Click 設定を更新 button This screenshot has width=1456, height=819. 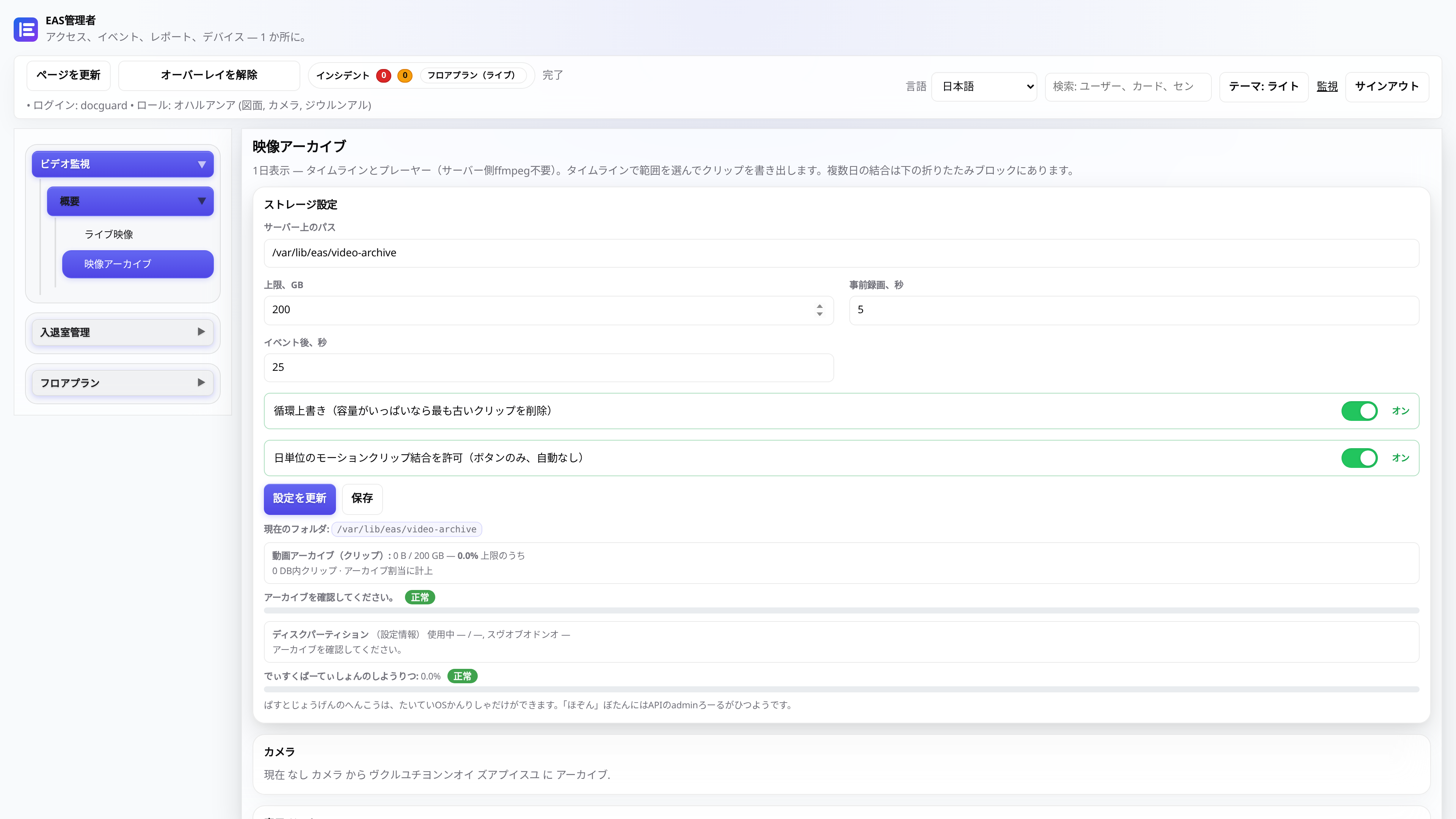point(300,499)
